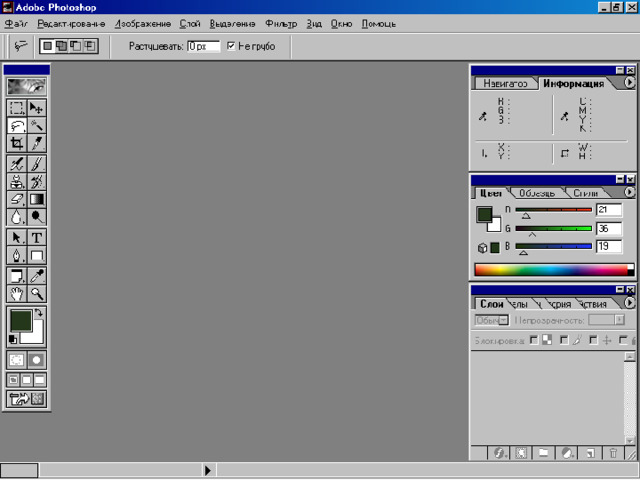Toggle the 'Не грубо' anti-alias checkbox
Image resolution: width=640 pixels, height=480 pixels.
click(231, 46)
